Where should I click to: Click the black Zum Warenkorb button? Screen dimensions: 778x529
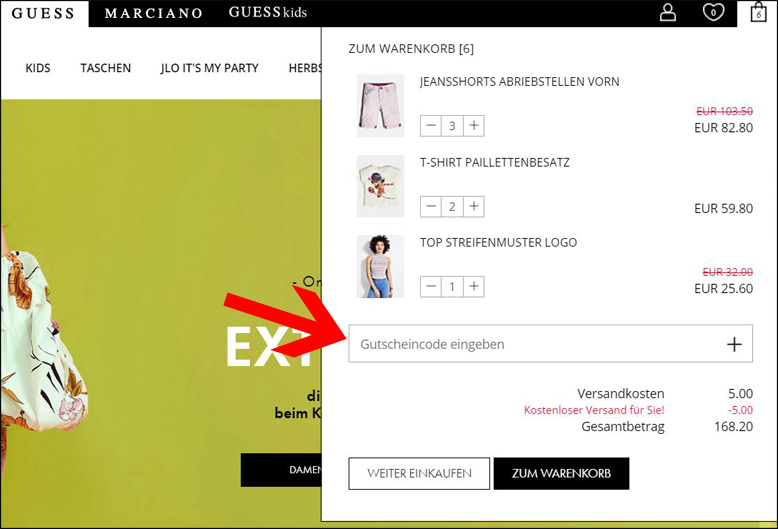(x=561, y=473)
